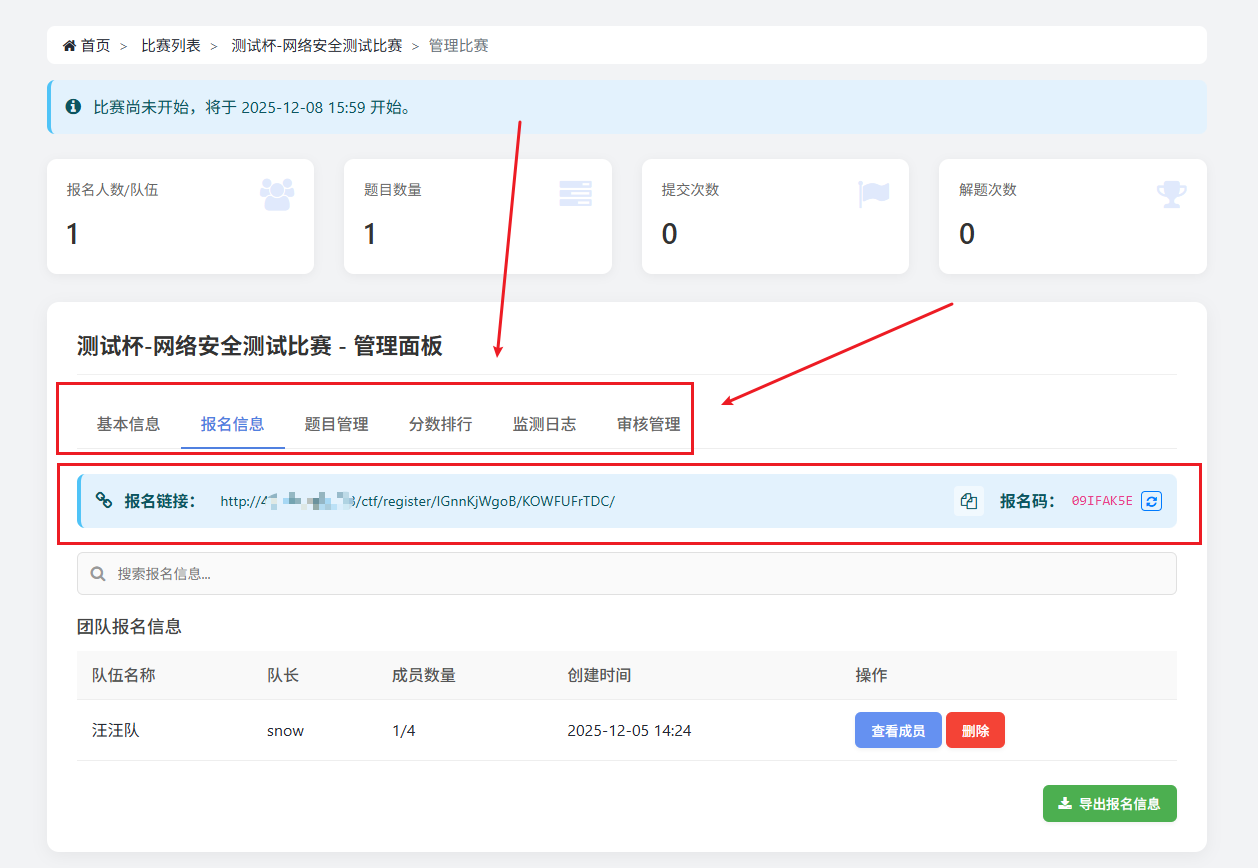Click the trophy icon on 解题次数 card
The height and width of the screenshot is (868, 1258).
coord(1171,194)
